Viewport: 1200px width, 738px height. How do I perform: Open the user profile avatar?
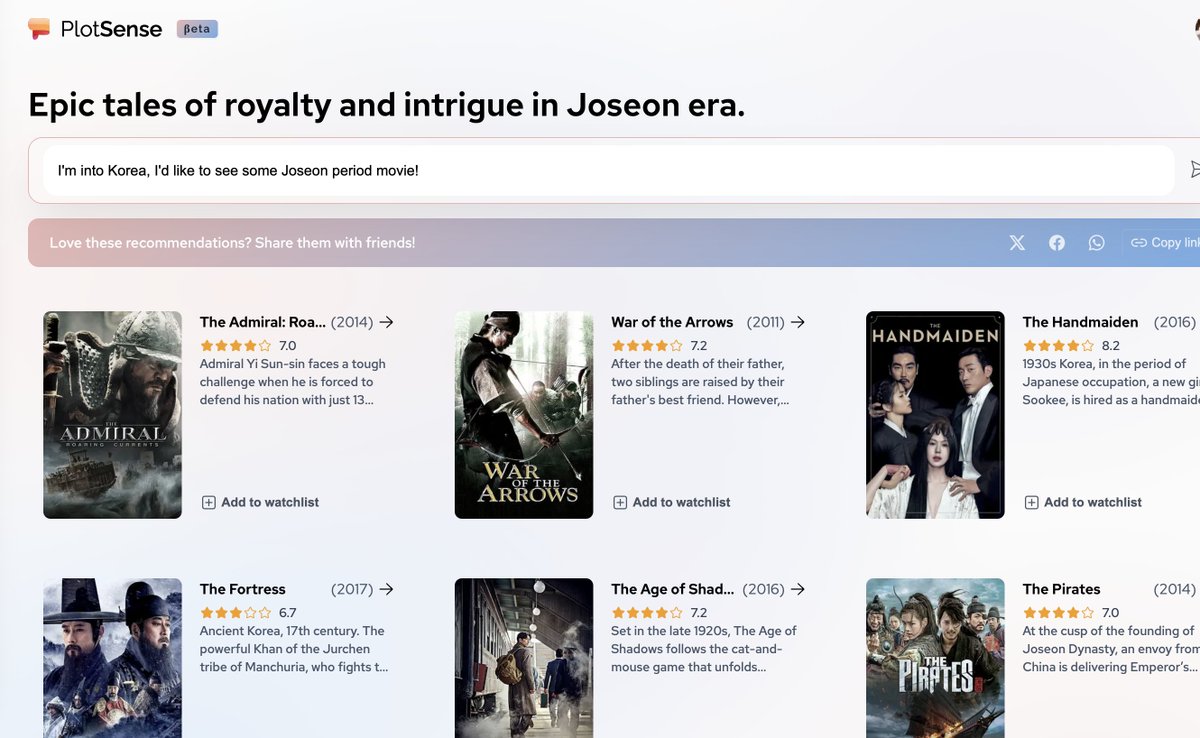1197,29
